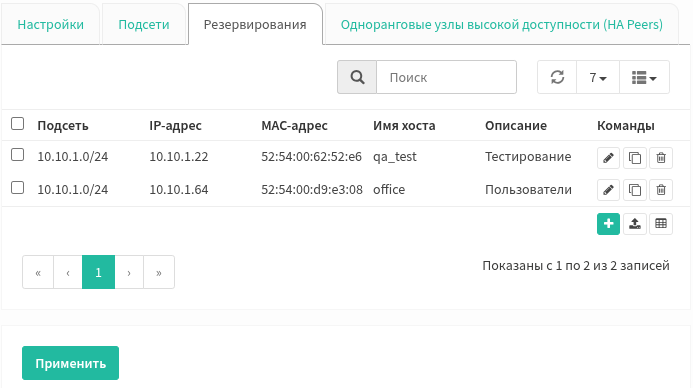Open the rows-per-page dropdown showing 7

(x=598, y=77)
